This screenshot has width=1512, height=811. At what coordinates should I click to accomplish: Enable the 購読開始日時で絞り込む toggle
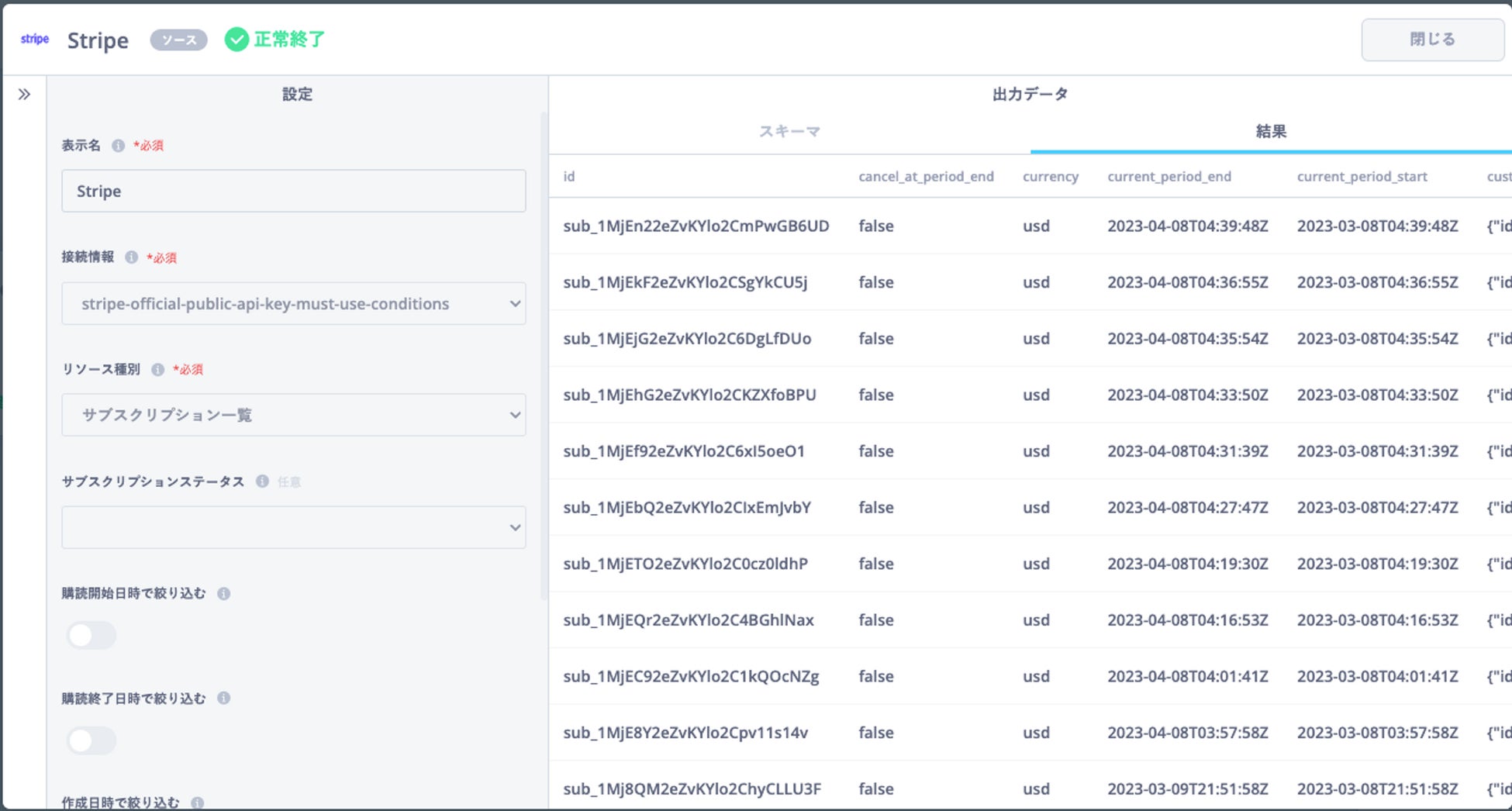coord(91,636)
